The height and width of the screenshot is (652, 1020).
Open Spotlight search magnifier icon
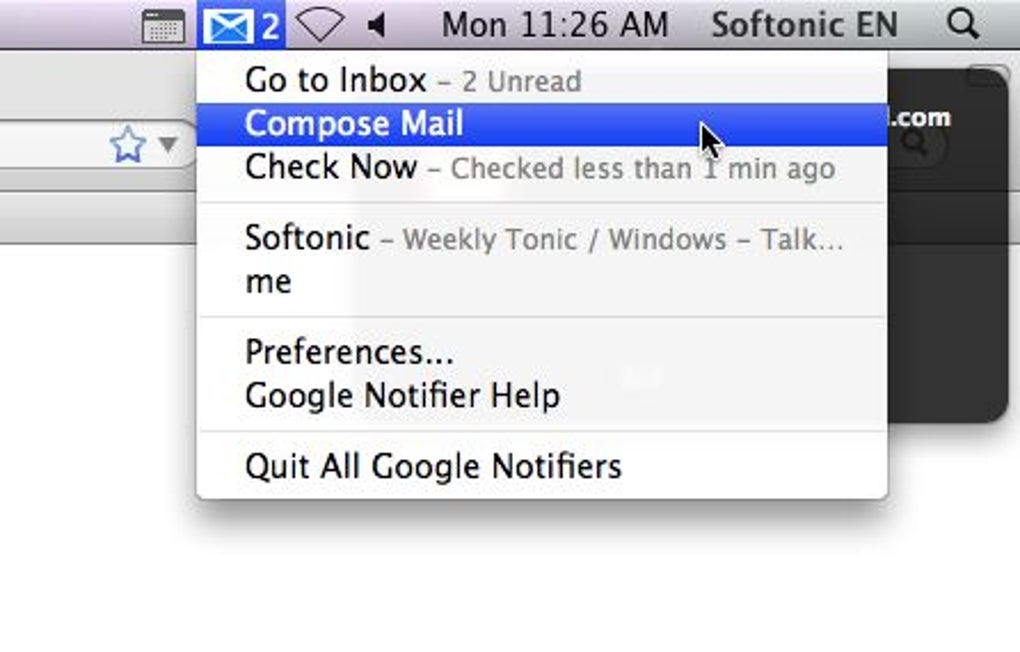pyautogui.click(x=962, y=25)
